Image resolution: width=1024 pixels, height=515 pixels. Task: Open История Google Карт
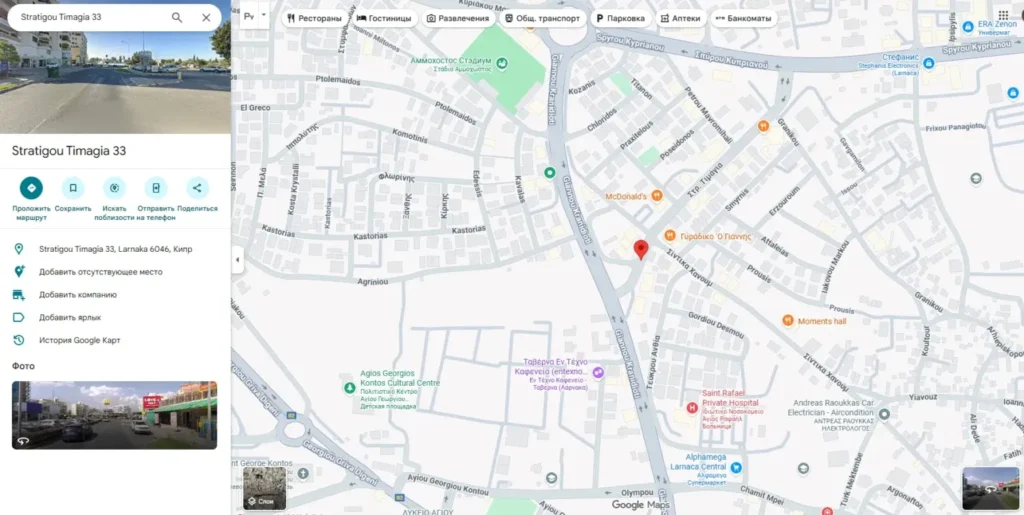click(79, 340)
